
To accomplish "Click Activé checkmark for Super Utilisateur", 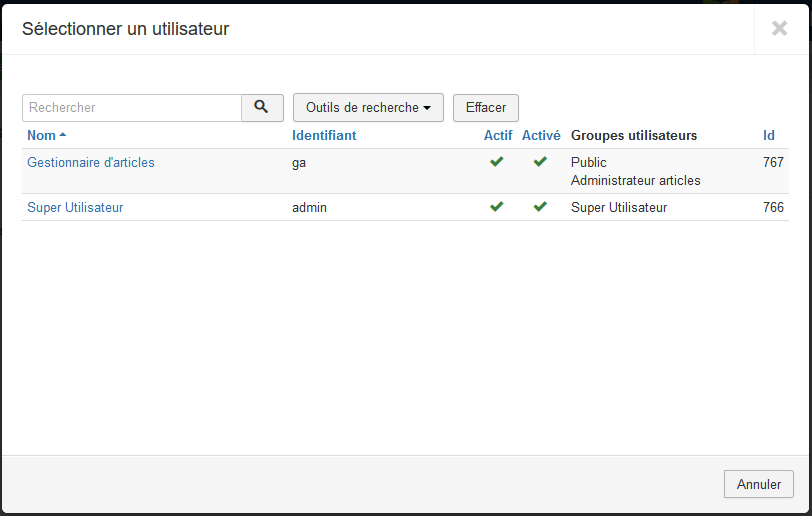I will (540, 207).
